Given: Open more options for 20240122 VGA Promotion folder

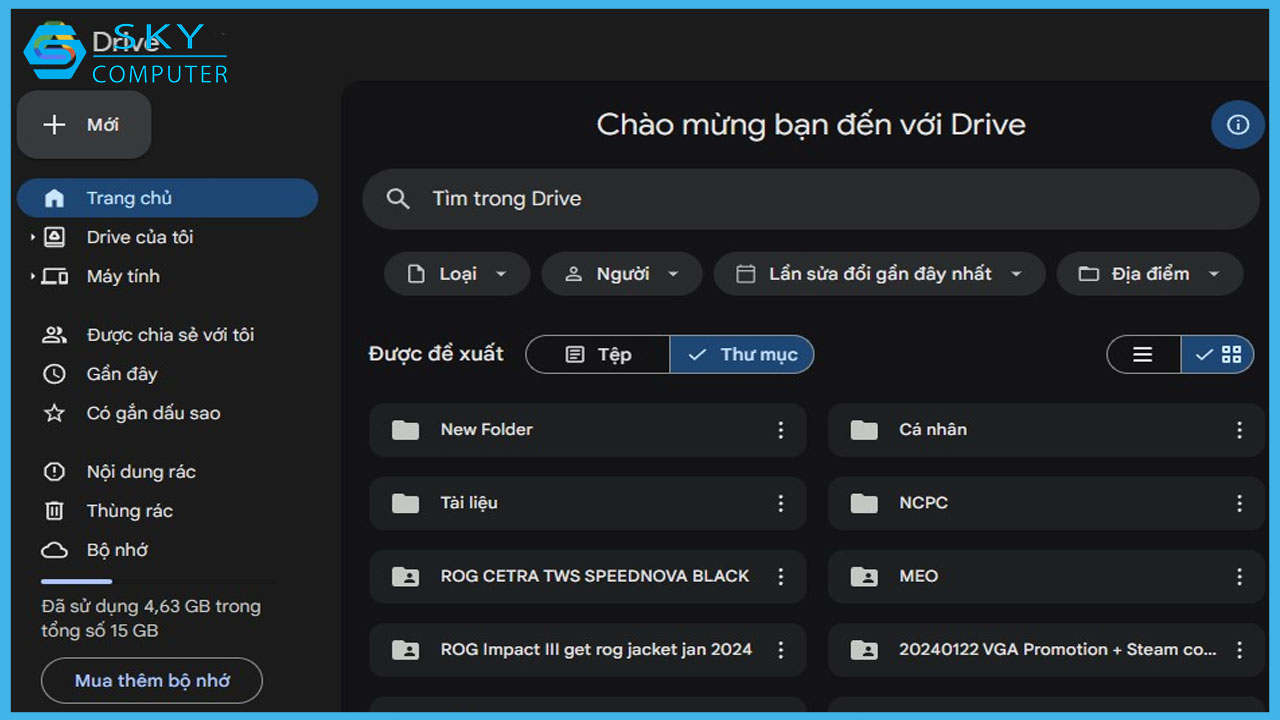Looking at the screenshot, I should click(1239, 650).
